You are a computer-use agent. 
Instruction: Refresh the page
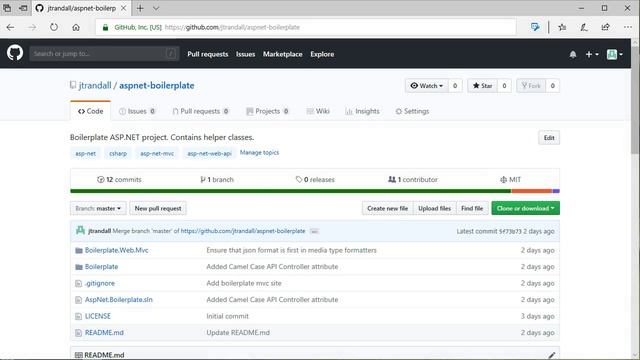(x=54, y=27)
